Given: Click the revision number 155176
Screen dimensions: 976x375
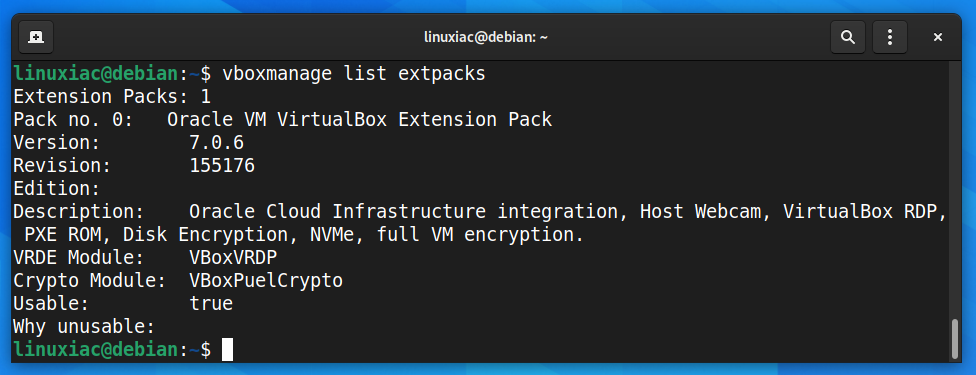Looking at the screenshot, I should point(222,166).
